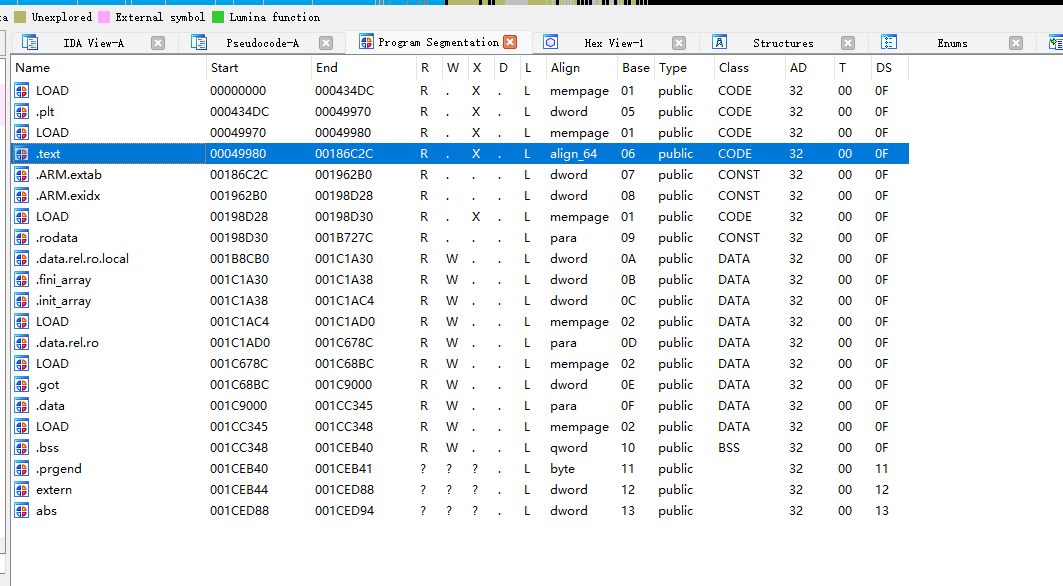1063x586 pixels.
Task: Click the pink External symbol legend swatch
Action: tap(104, 17)
